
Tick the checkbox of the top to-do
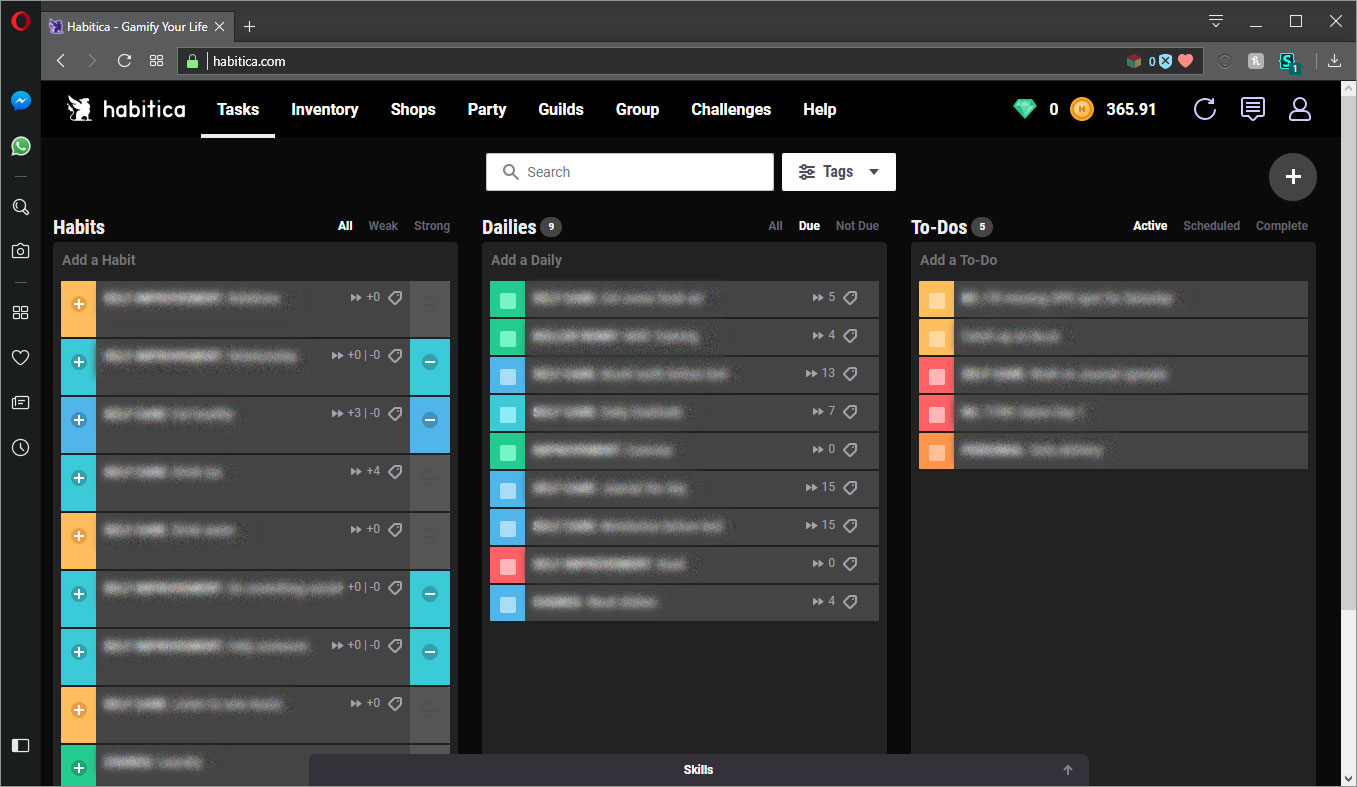936,297
